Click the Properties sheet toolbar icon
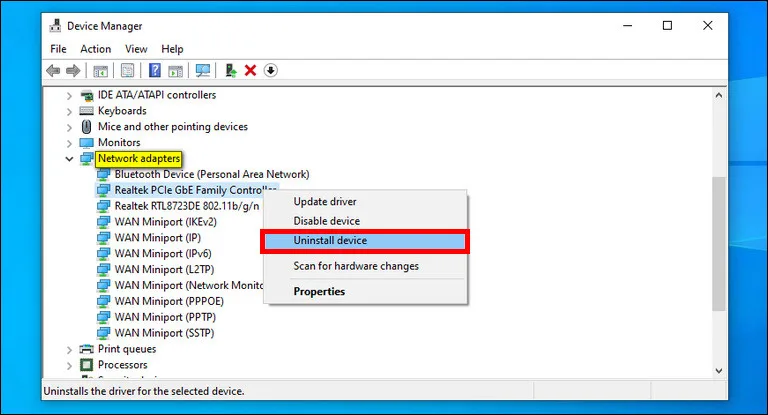Viewport: 768px width, 415px height. (127, 71)
